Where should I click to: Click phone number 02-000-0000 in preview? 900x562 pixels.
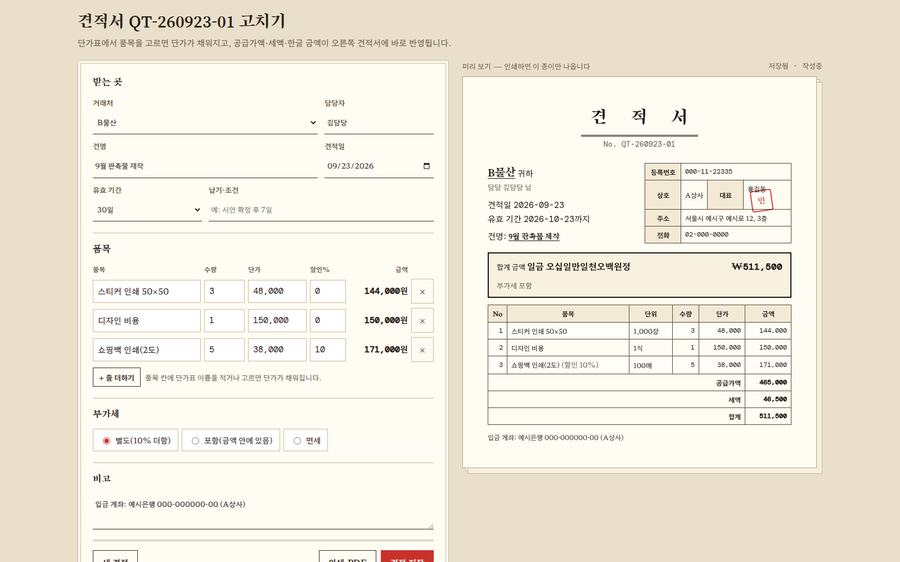point(707,235)
